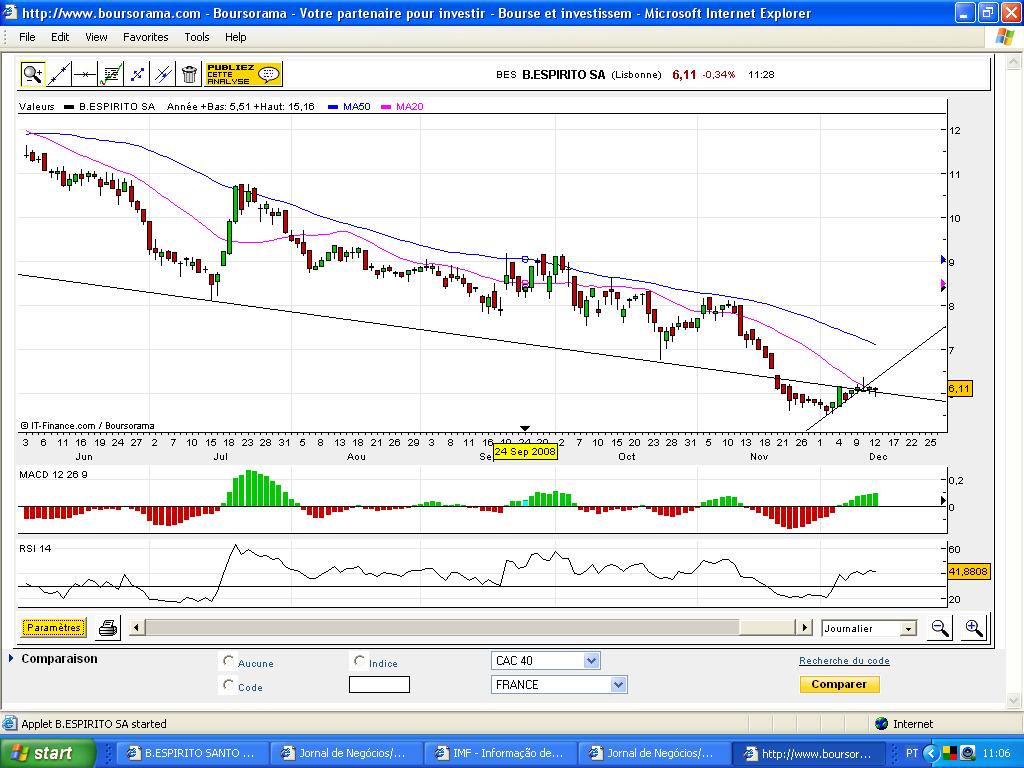Click the 41,8808 RSI value label
Viewport: 1024px width, 768px height.
[x=968, y=571]
